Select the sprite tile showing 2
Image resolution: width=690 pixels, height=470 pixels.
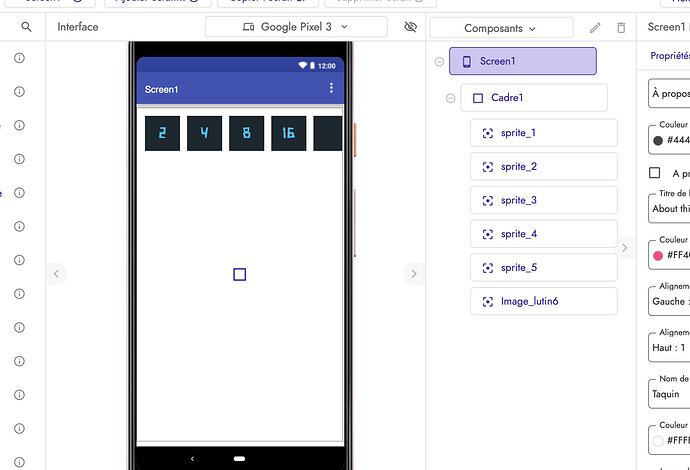pos(162,133)
